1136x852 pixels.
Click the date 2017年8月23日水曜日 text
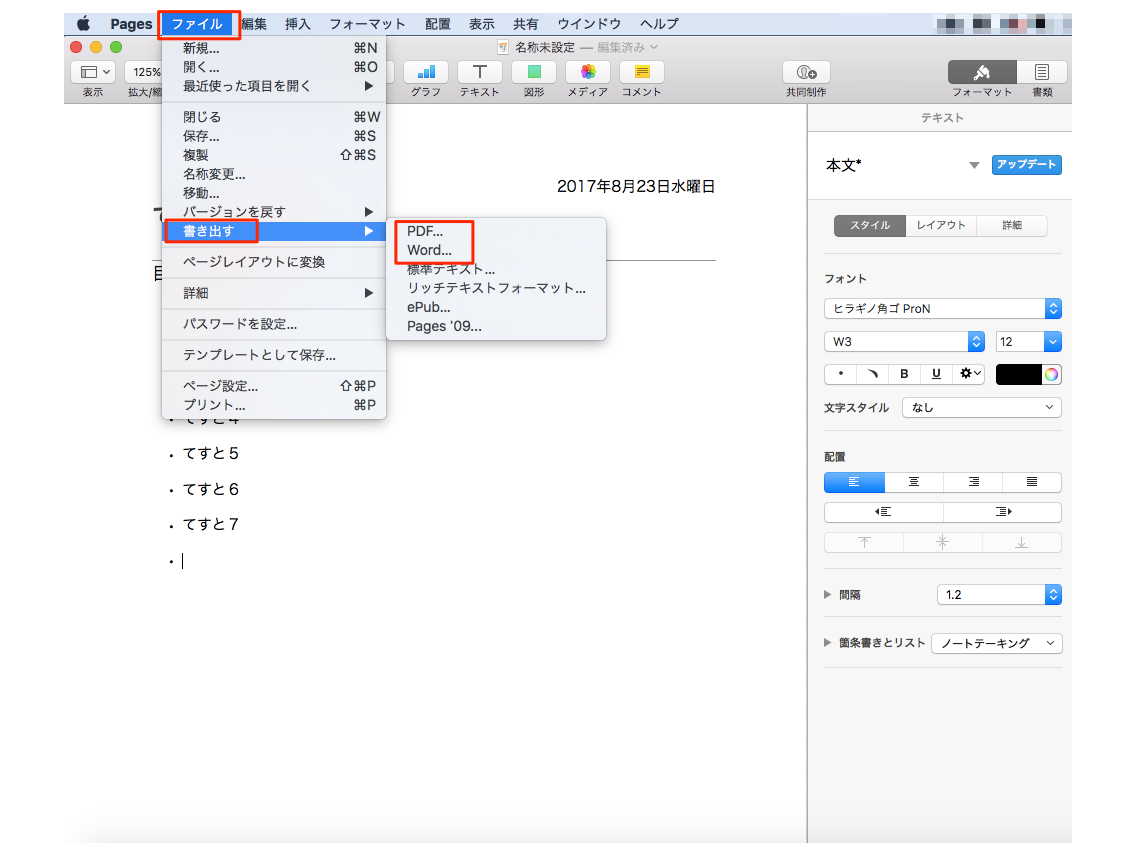[636, 186]
